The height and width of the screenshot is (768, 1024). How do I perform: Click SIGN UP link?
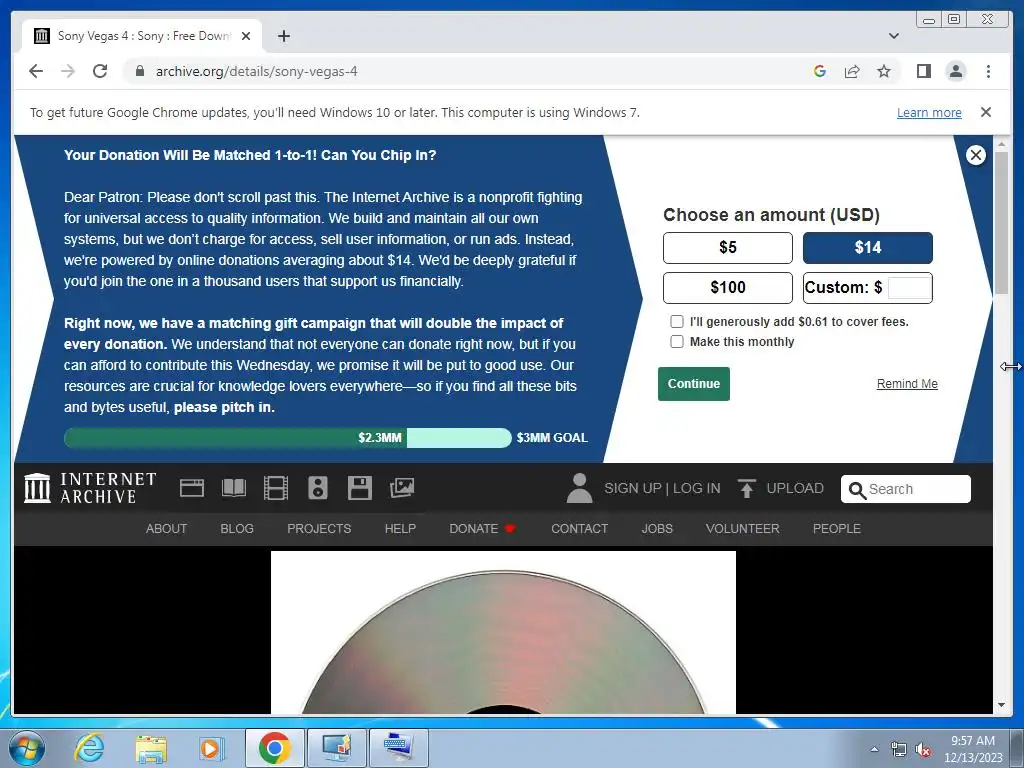[632, 488]
